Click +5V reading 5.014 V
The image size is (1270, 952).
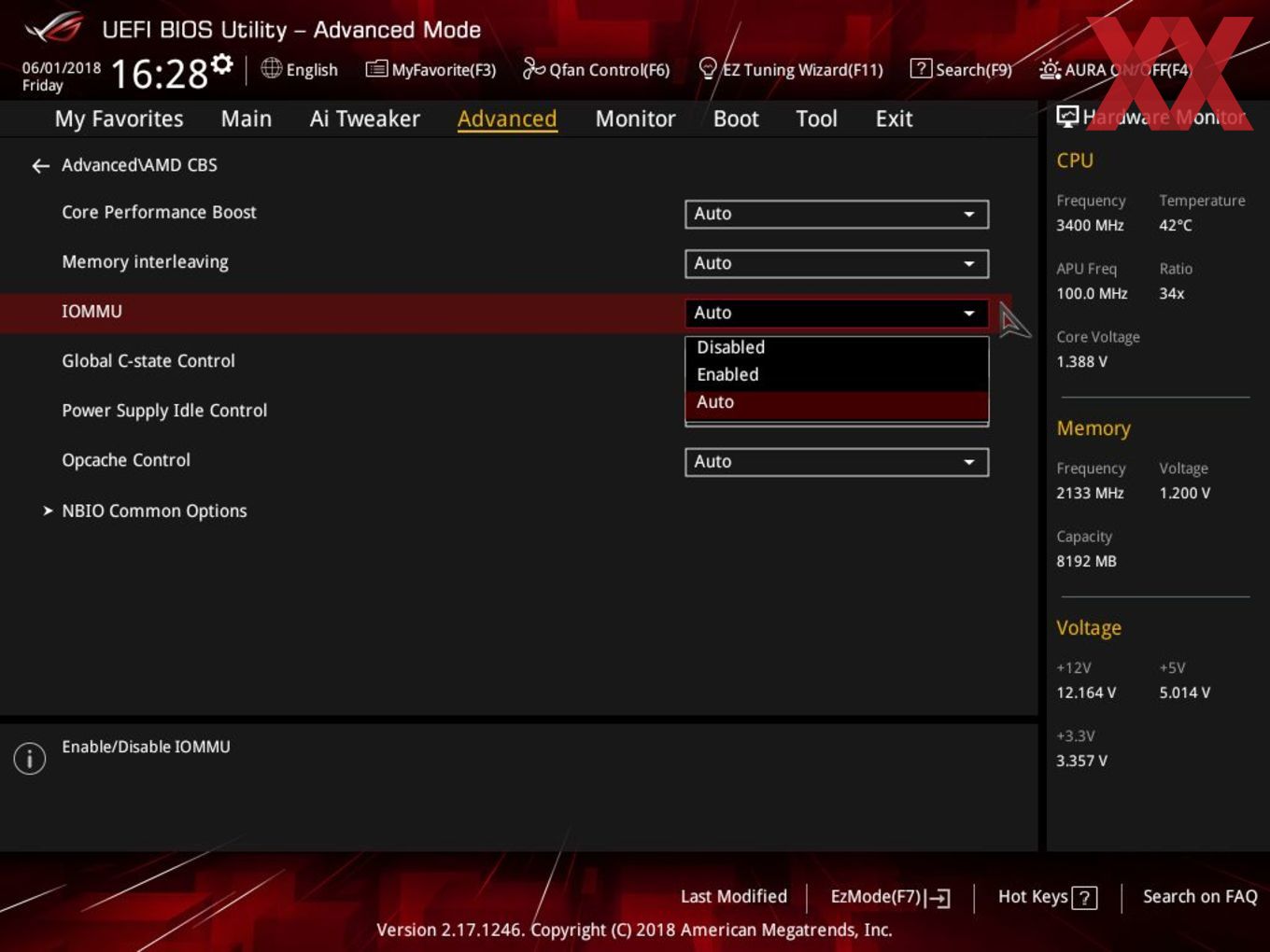[x=1184, y=693]
